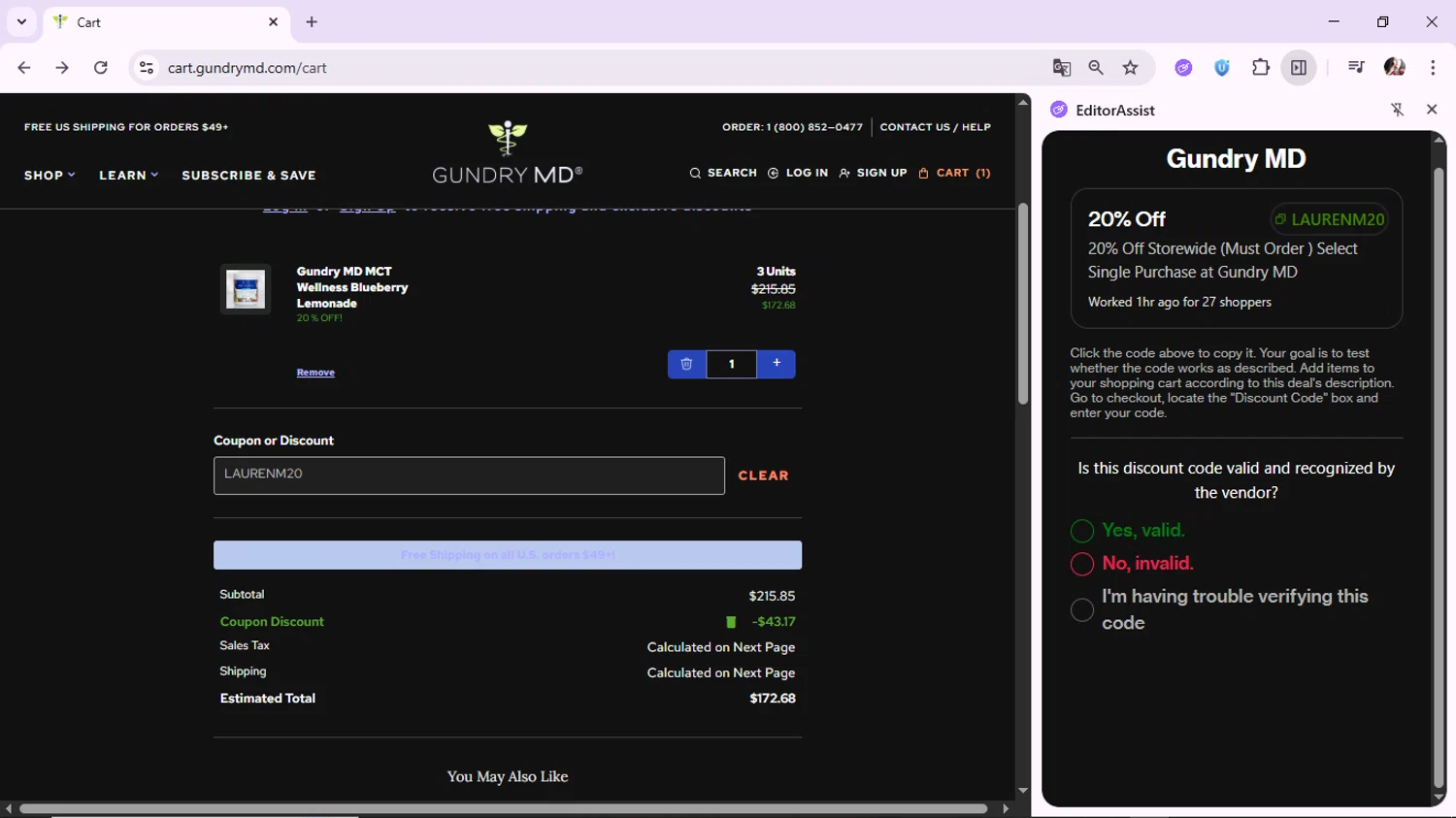Click the trash icon in quantity stepper
This screenshot has height=818, width=1456.
686,364
